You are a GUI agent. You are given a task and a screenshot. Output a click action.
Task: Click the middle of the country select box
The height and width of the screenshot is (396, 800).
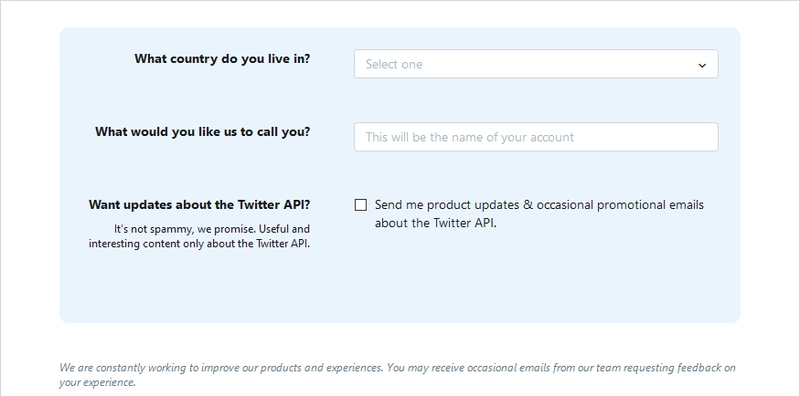(536, 64)
